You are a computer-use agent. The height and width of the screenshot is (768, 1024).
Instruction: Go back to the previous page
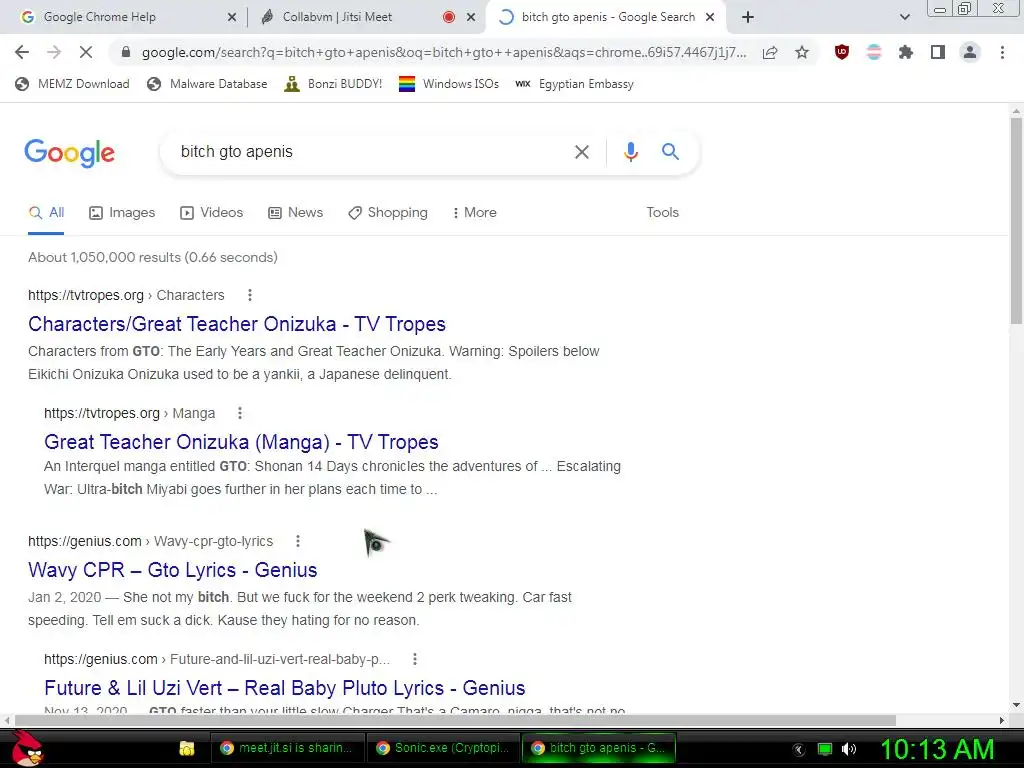22,52
